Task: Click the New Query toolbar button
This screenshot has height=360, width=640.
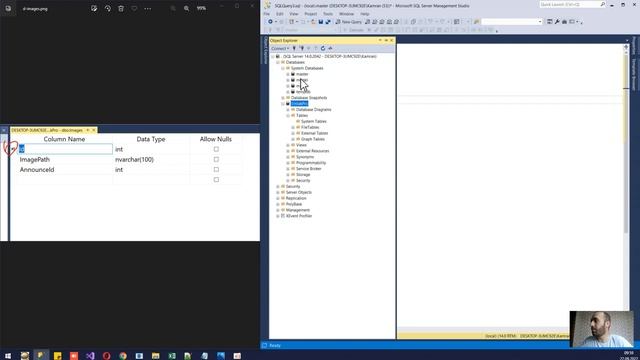Action: tap(349, 22)
